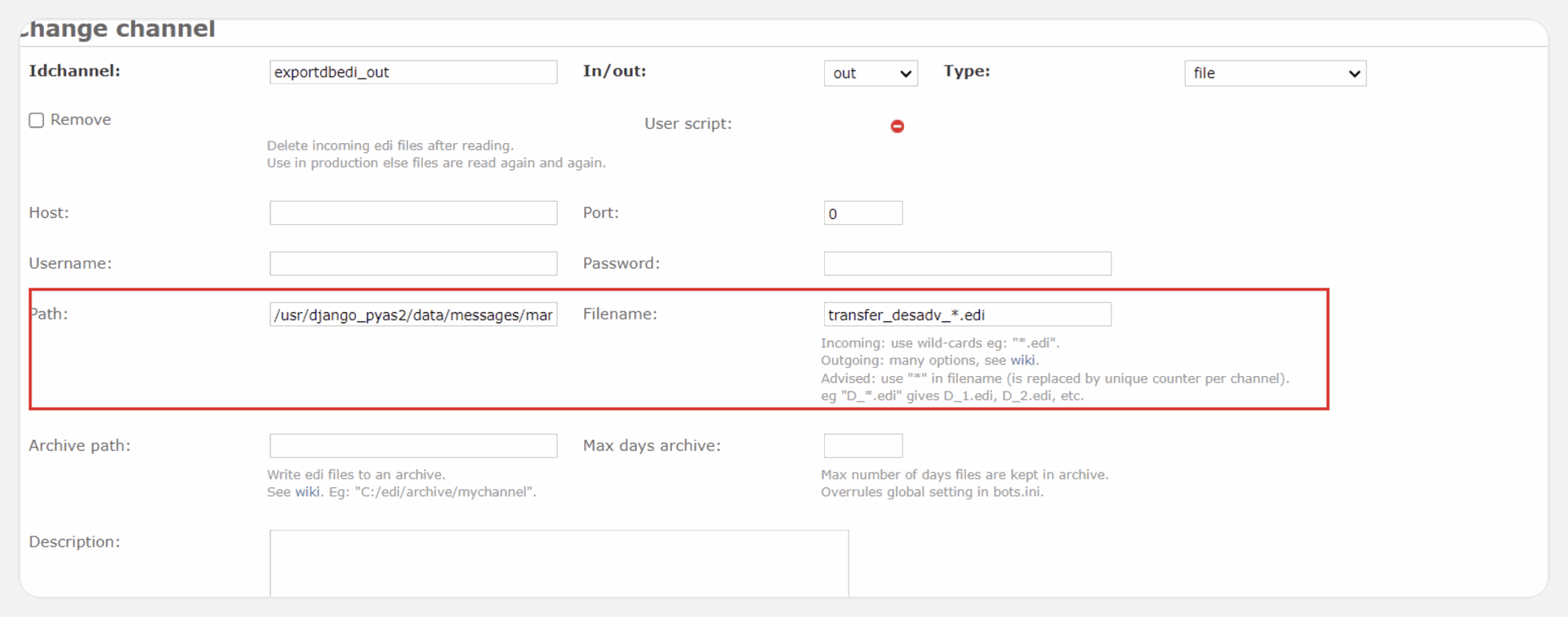The image size is (1568, 617).
Task: Click the Archive path input
Action: point(413,446)
